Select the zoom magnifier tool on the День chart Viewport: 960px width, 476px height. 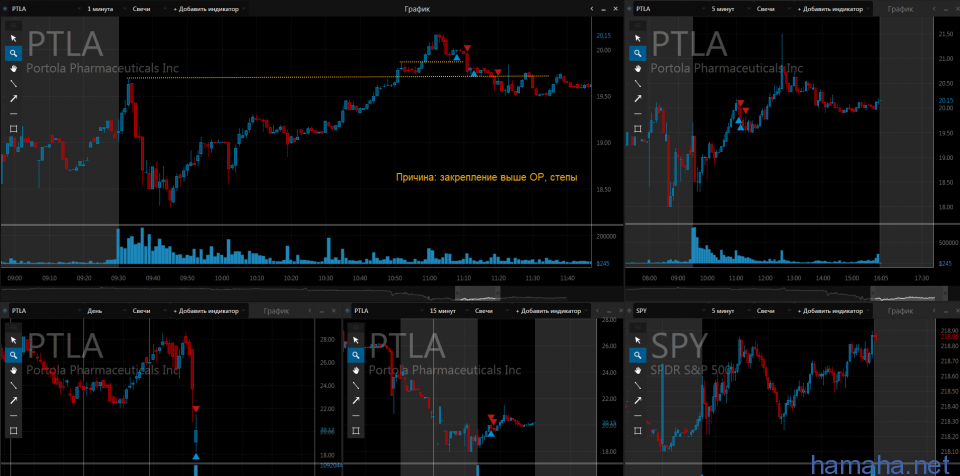point(13,355)
